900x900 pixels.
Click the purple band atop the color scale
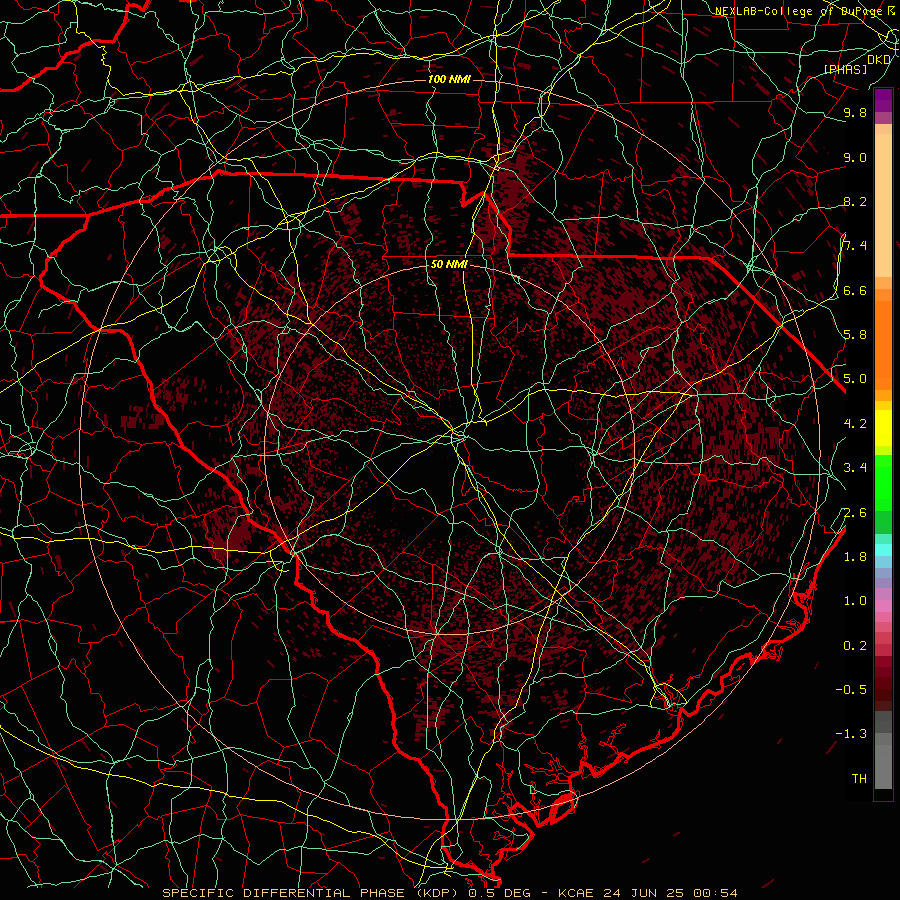[x=883, y=100]
